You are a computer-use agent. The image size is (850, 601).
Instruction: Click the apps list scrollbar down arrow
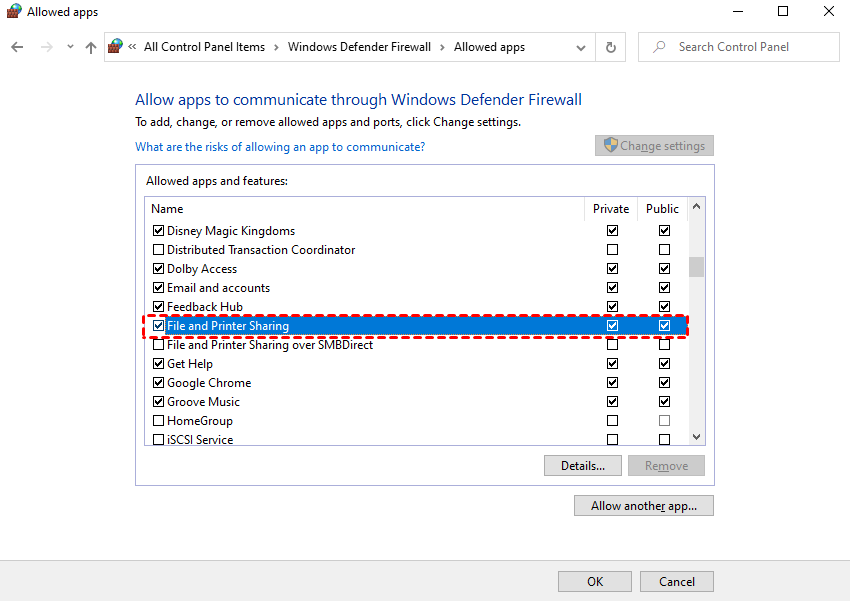click(x=697, y=437)
